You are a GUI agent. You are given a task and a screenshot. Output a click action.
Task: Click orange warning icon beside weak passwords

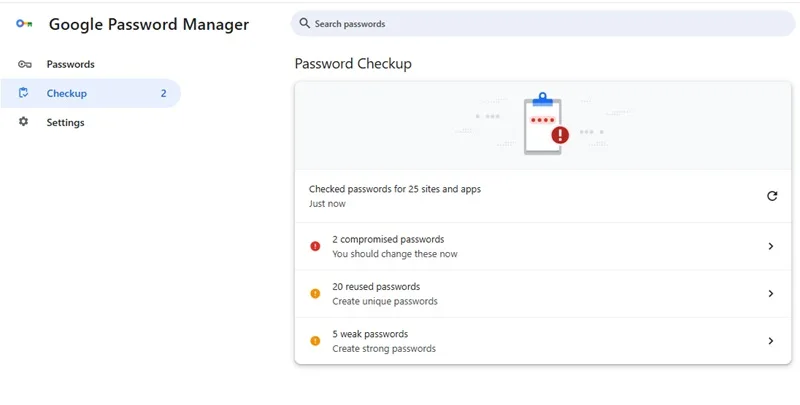315,341
